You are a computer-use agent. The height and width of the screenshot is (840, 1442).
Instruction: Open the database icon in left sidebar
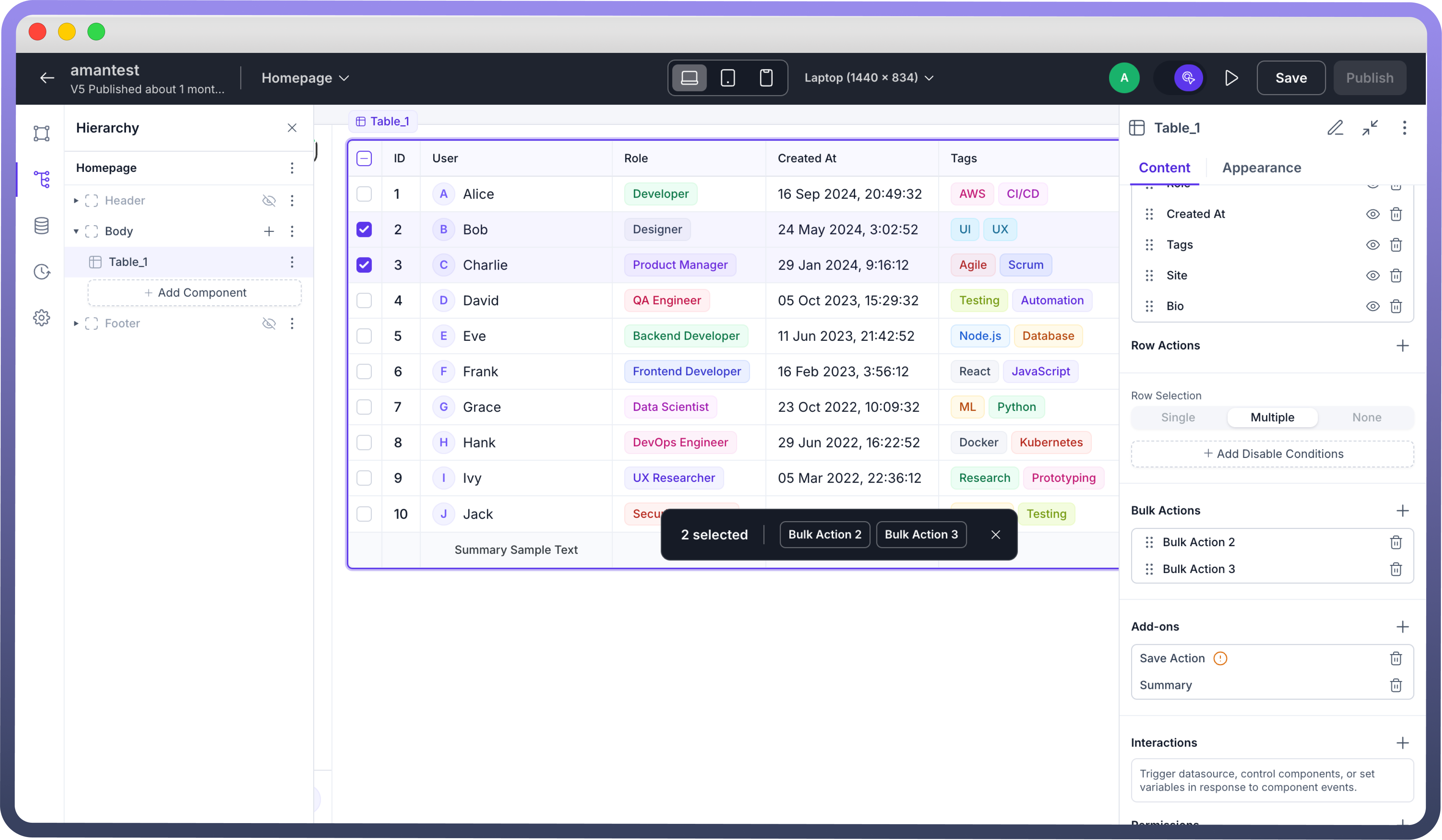(x=41, y=225)
